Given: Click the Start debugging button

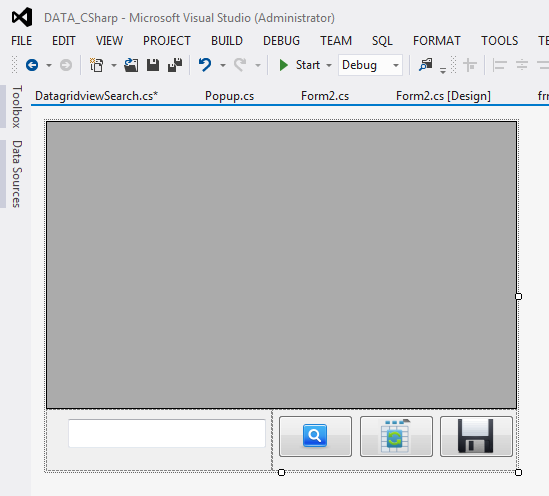Looking at the screenshot, I should coord(299,65).
